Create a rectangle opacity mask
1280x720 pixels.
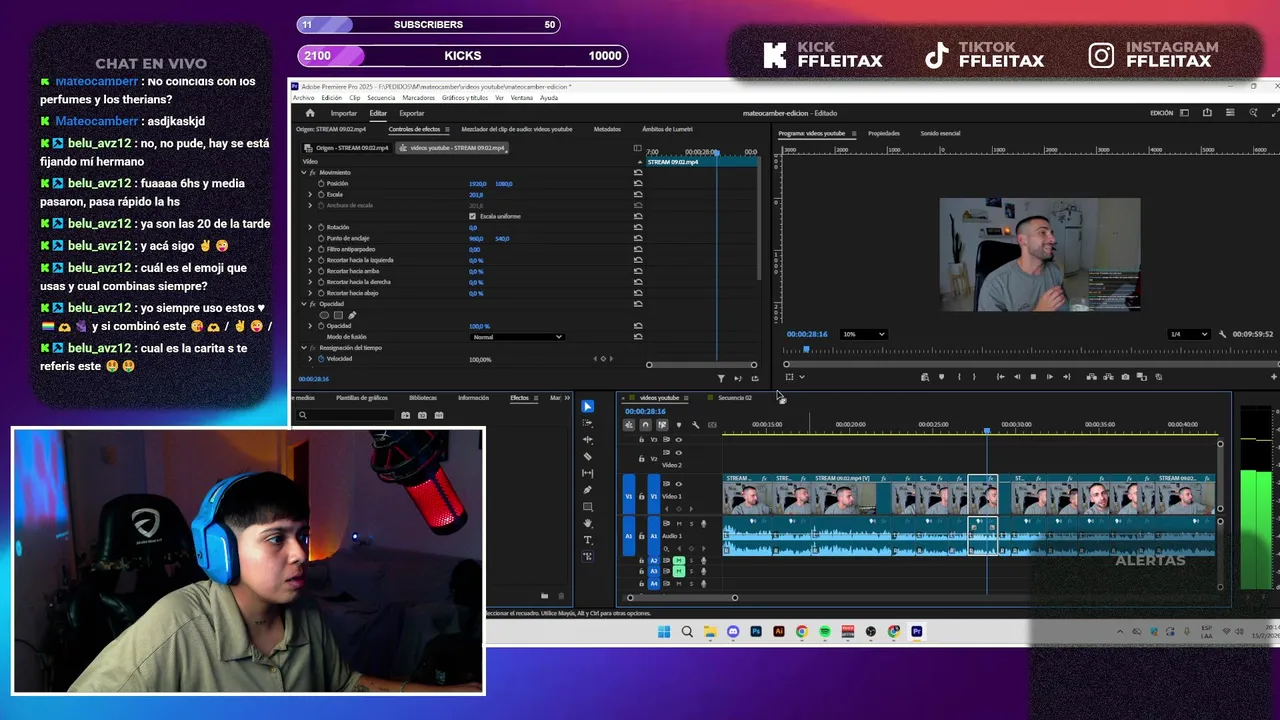point(338,315)
